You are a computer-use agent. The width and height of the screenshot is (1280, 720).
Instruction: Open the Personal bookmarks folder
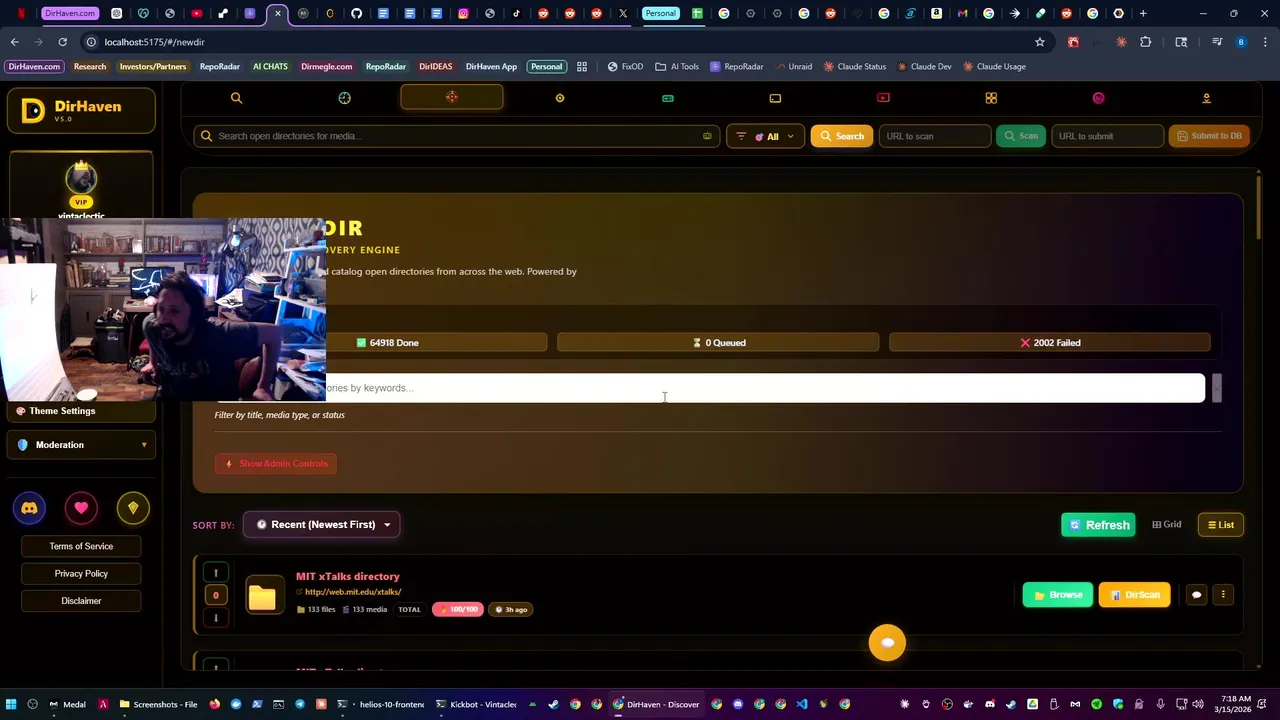pos(546,67)
